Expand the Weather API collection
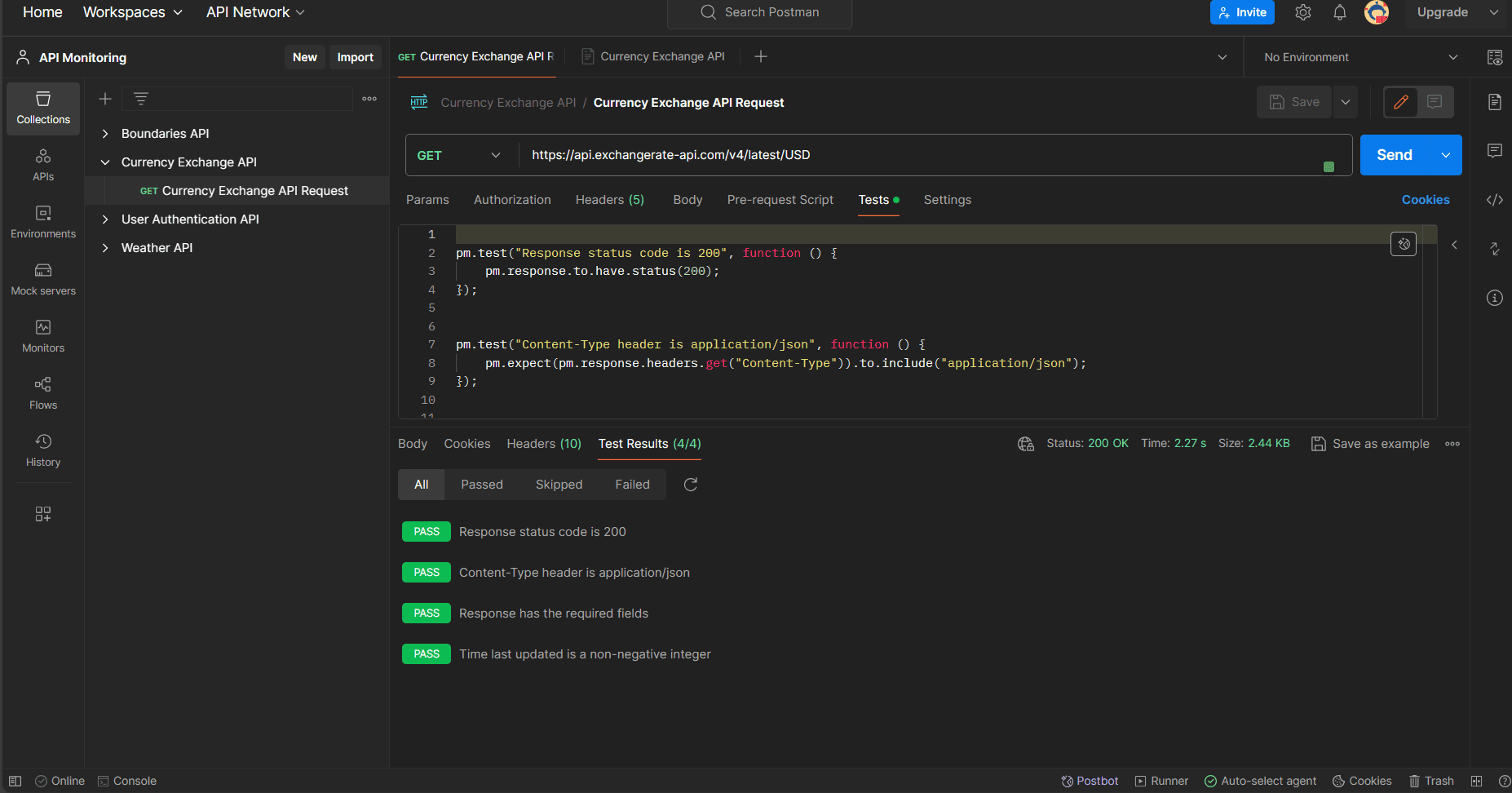 (x=105, y=248)
